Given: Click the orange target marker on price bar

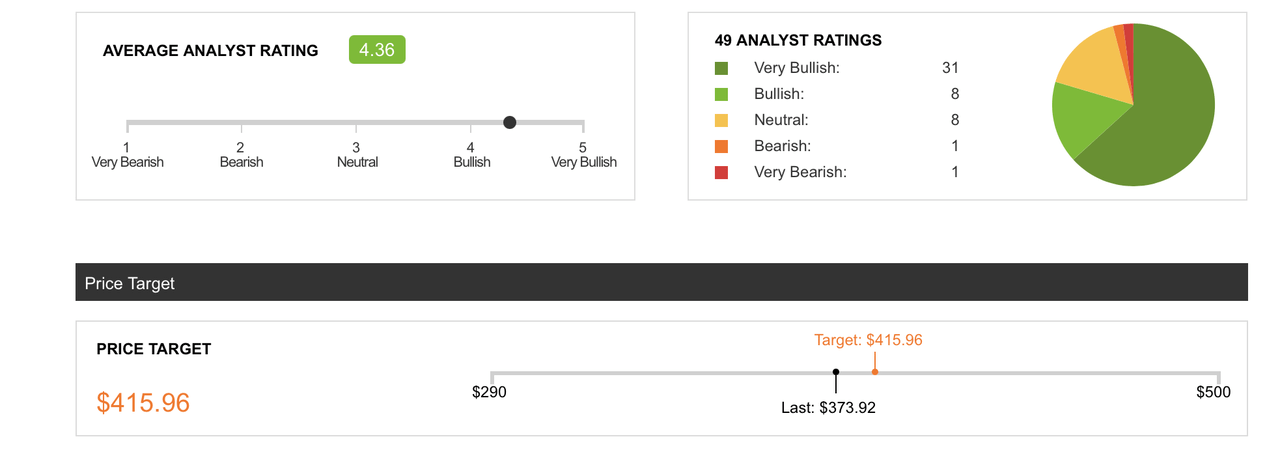Looking at the screenshot, I should pyautogui.click(x=875, y=371).
